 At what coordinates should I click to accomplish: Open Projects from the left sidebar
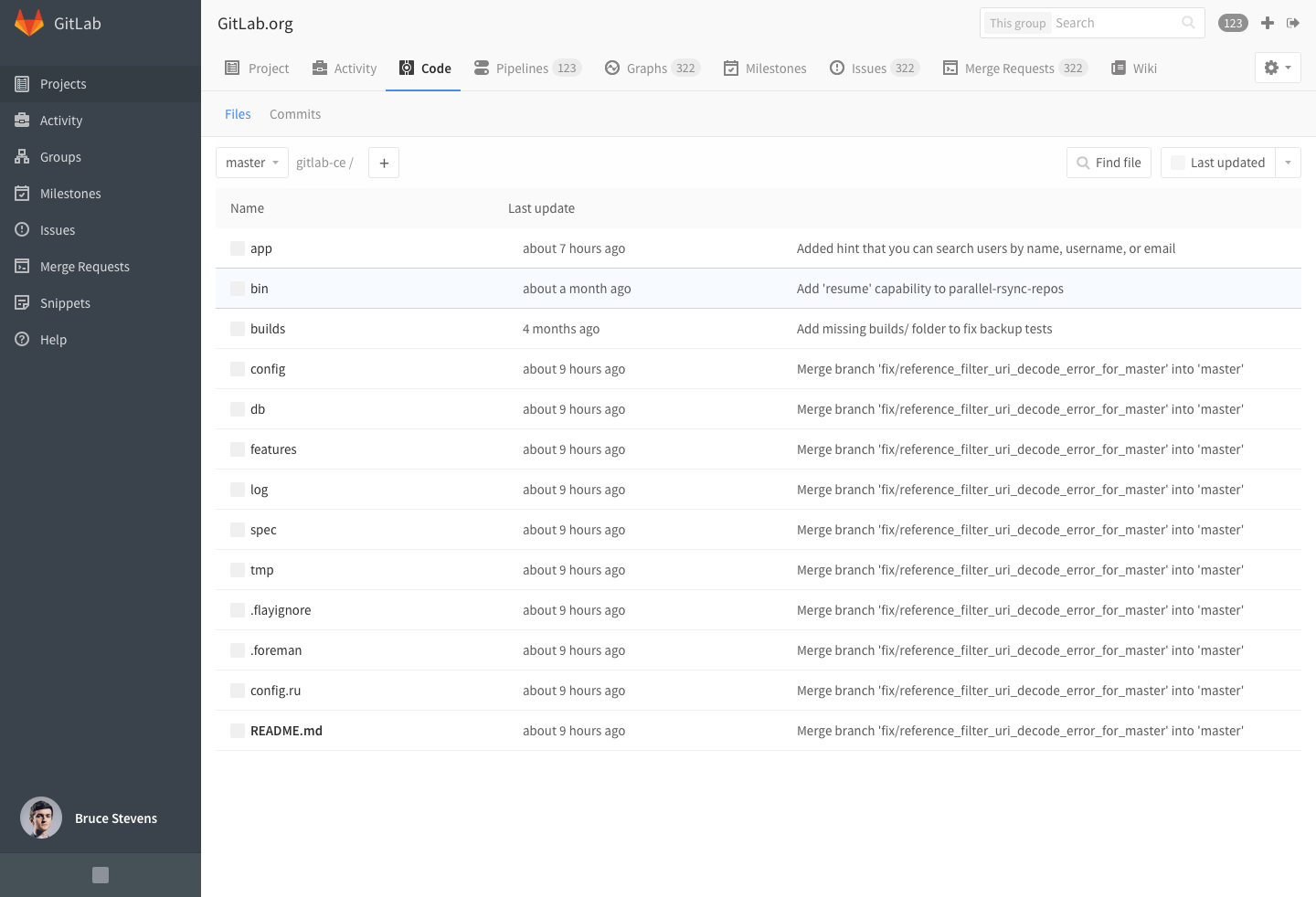(x=63, y=83)
